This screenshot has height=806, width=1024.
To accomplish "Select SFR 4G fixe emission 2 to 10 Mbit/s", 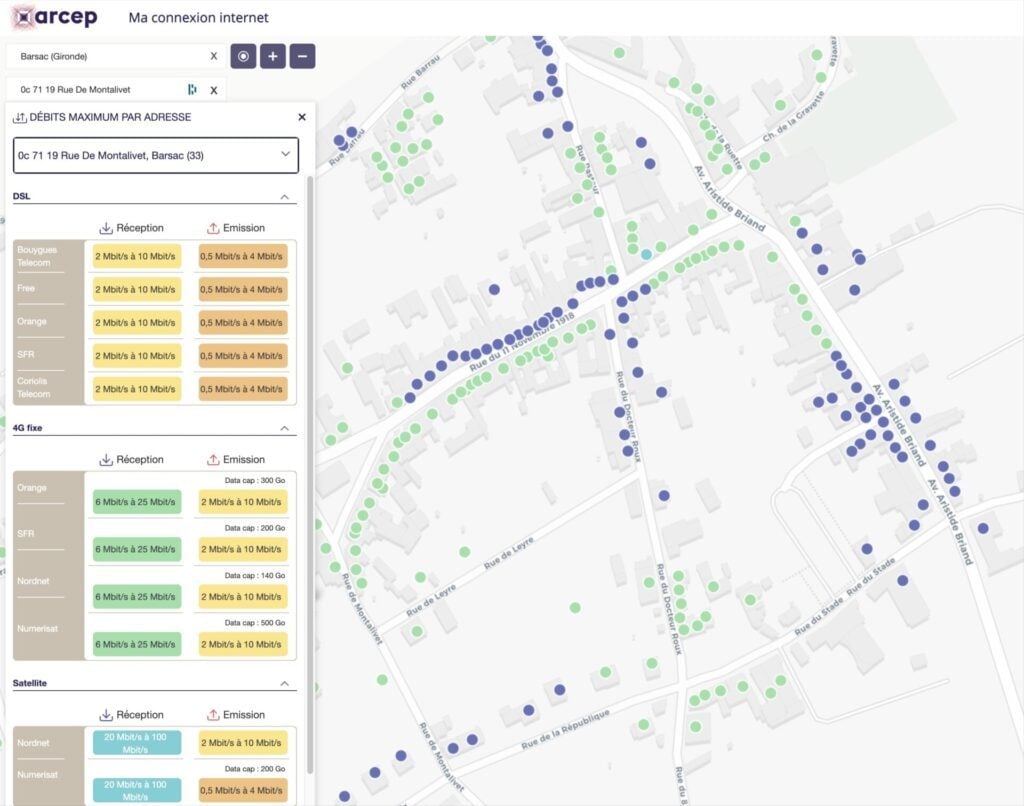I will (242, 549).
